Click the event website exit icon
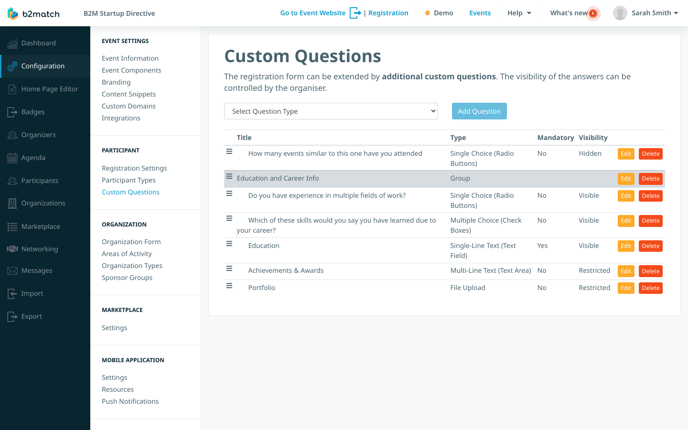Viewport: 688px width, 430px height. [x=355, y=13]
